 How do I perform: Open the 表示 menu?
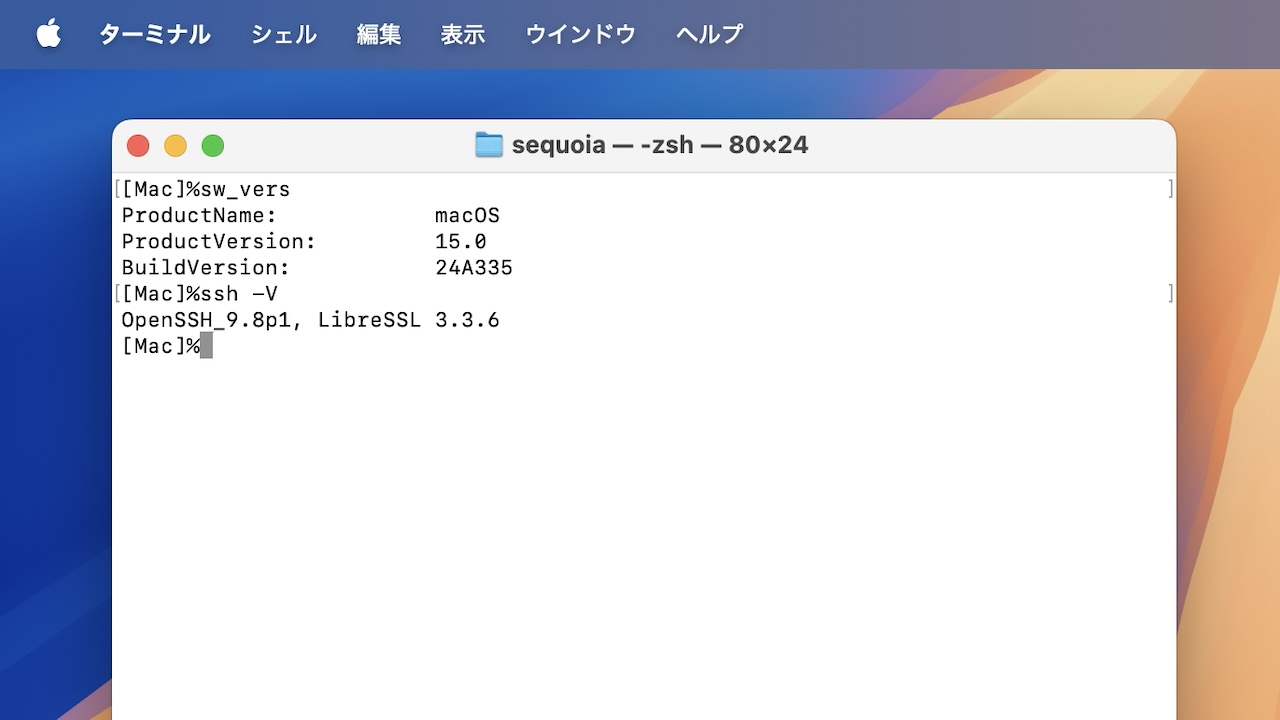tap(463, 34)
